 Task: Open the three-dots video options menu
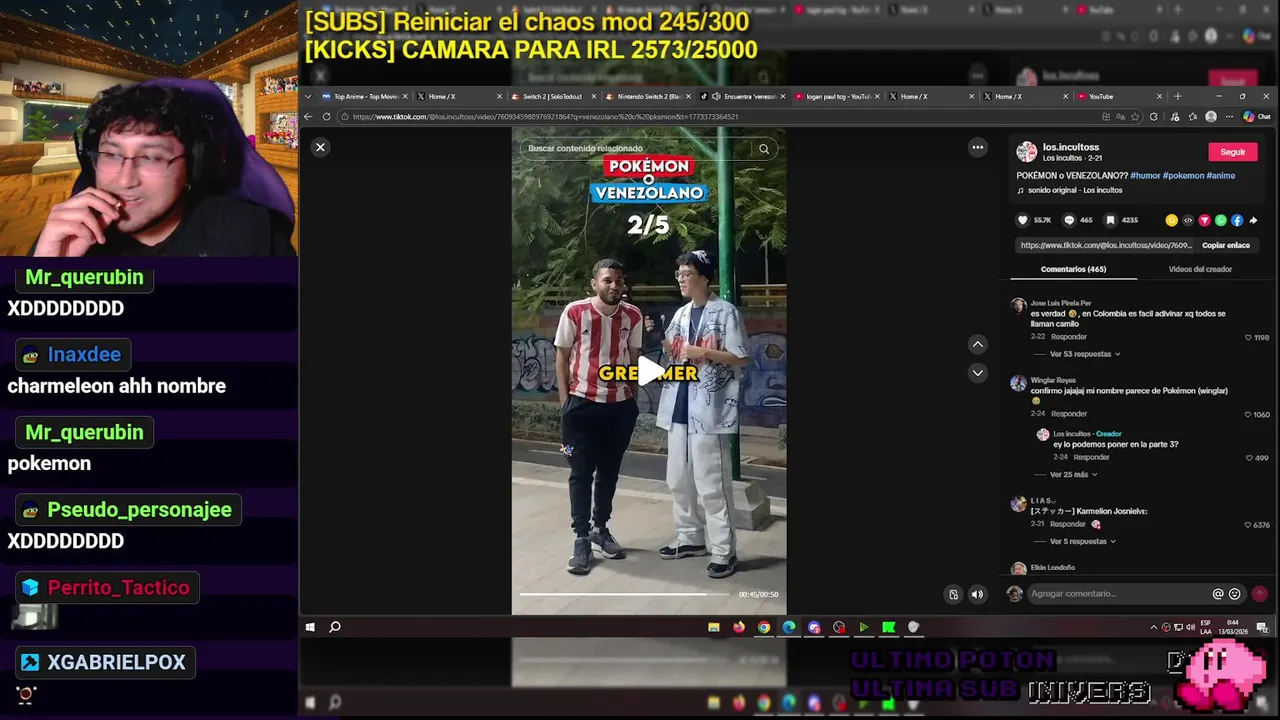[977, 147]
